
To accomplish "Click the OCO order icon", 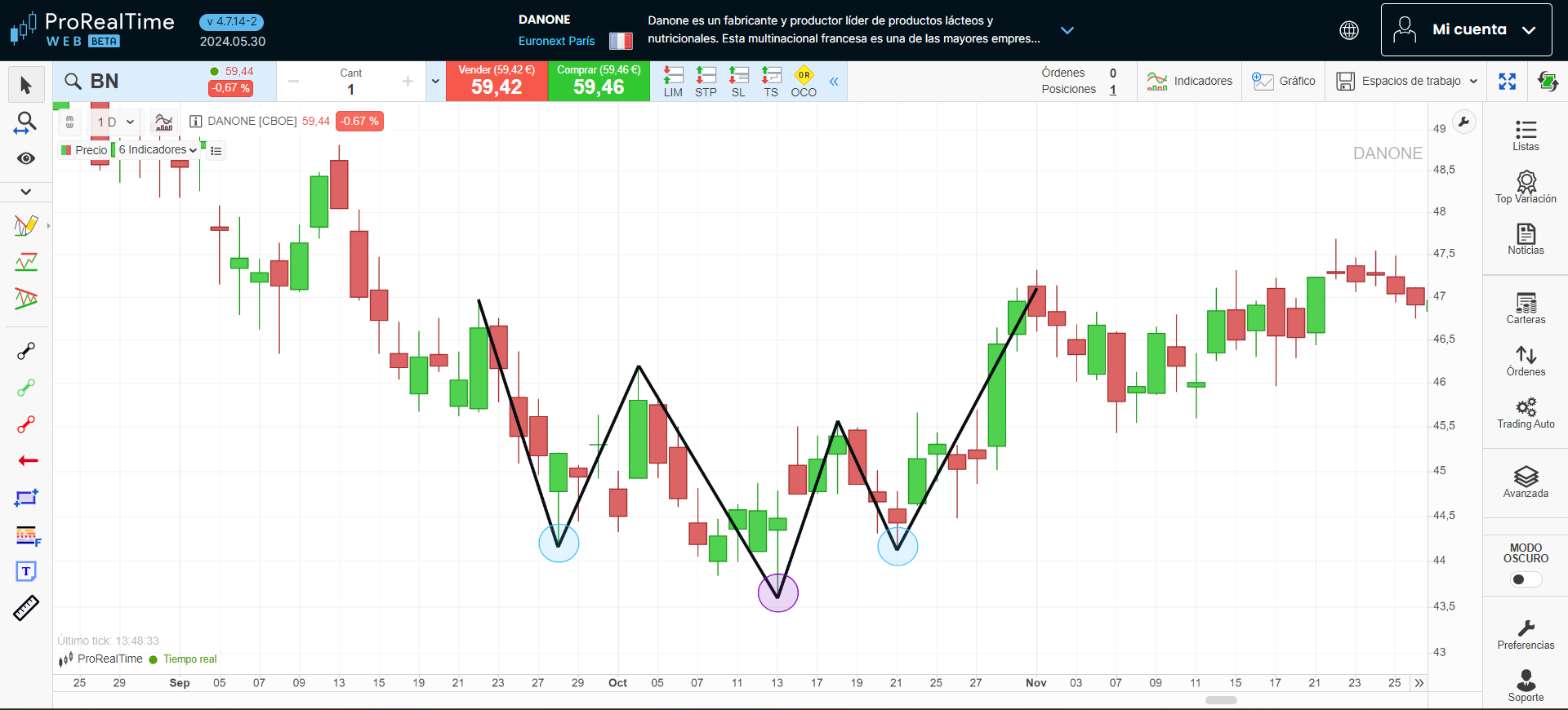I will tap(804, 82).
